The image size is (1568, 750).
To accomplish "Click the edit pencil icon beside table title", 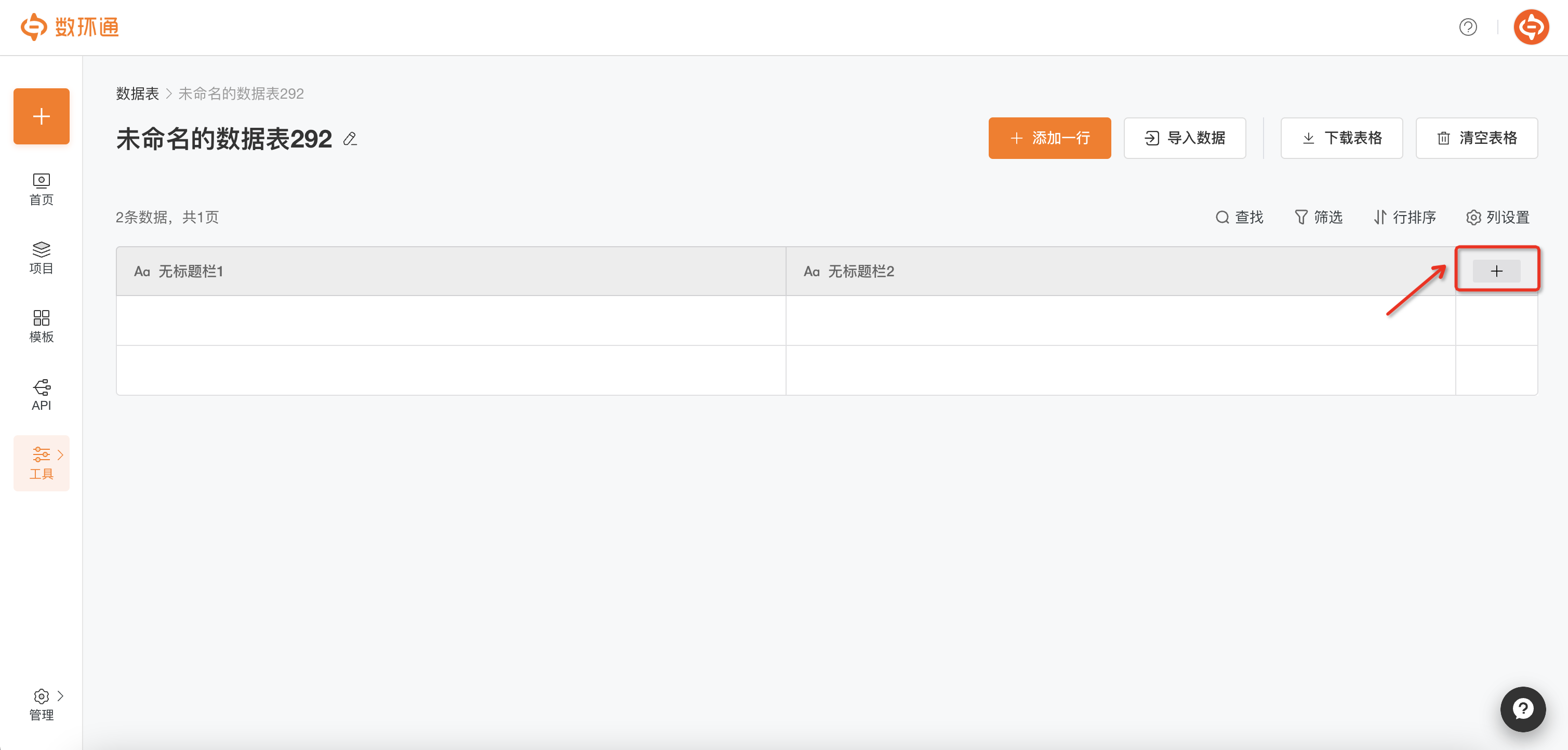I will 350,139.
